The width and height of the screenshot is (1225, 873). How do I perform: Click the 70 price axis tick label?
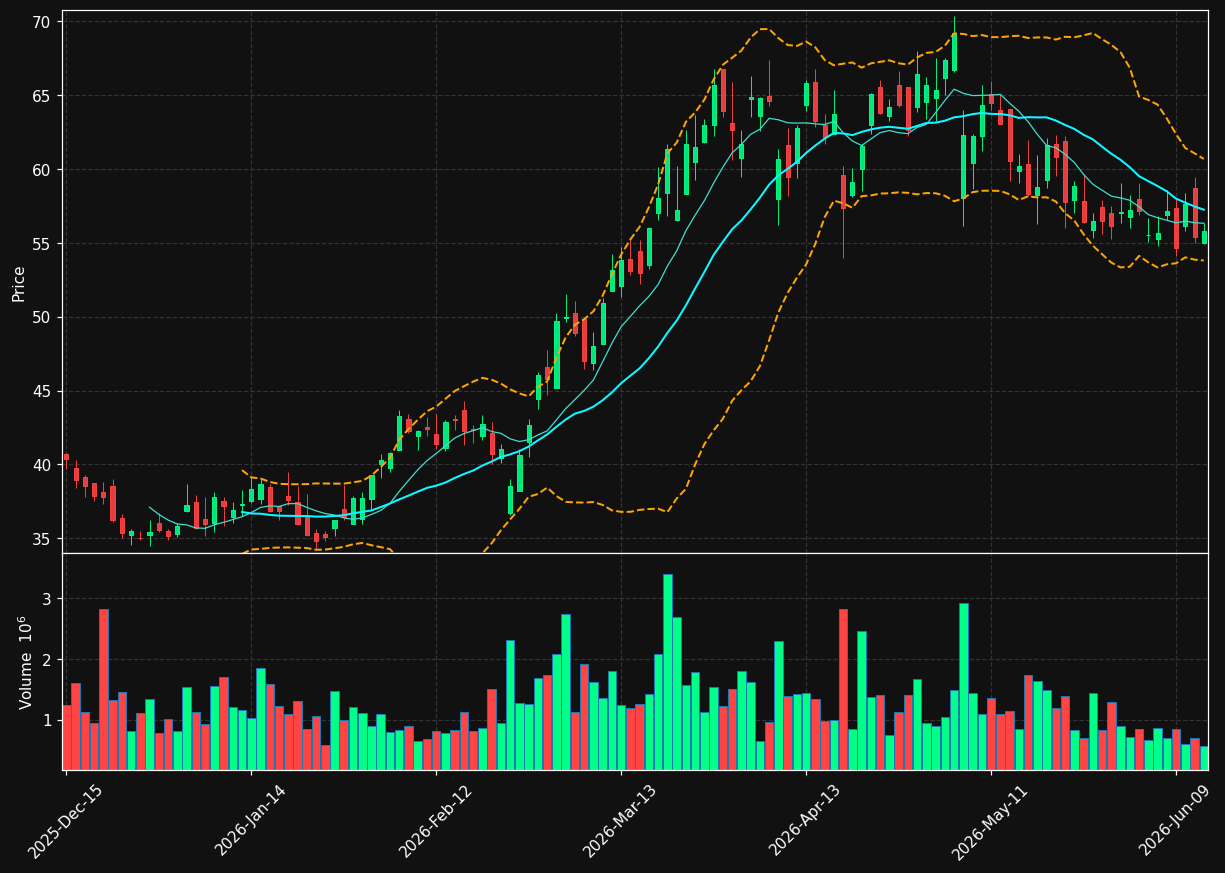click(43, 22)
